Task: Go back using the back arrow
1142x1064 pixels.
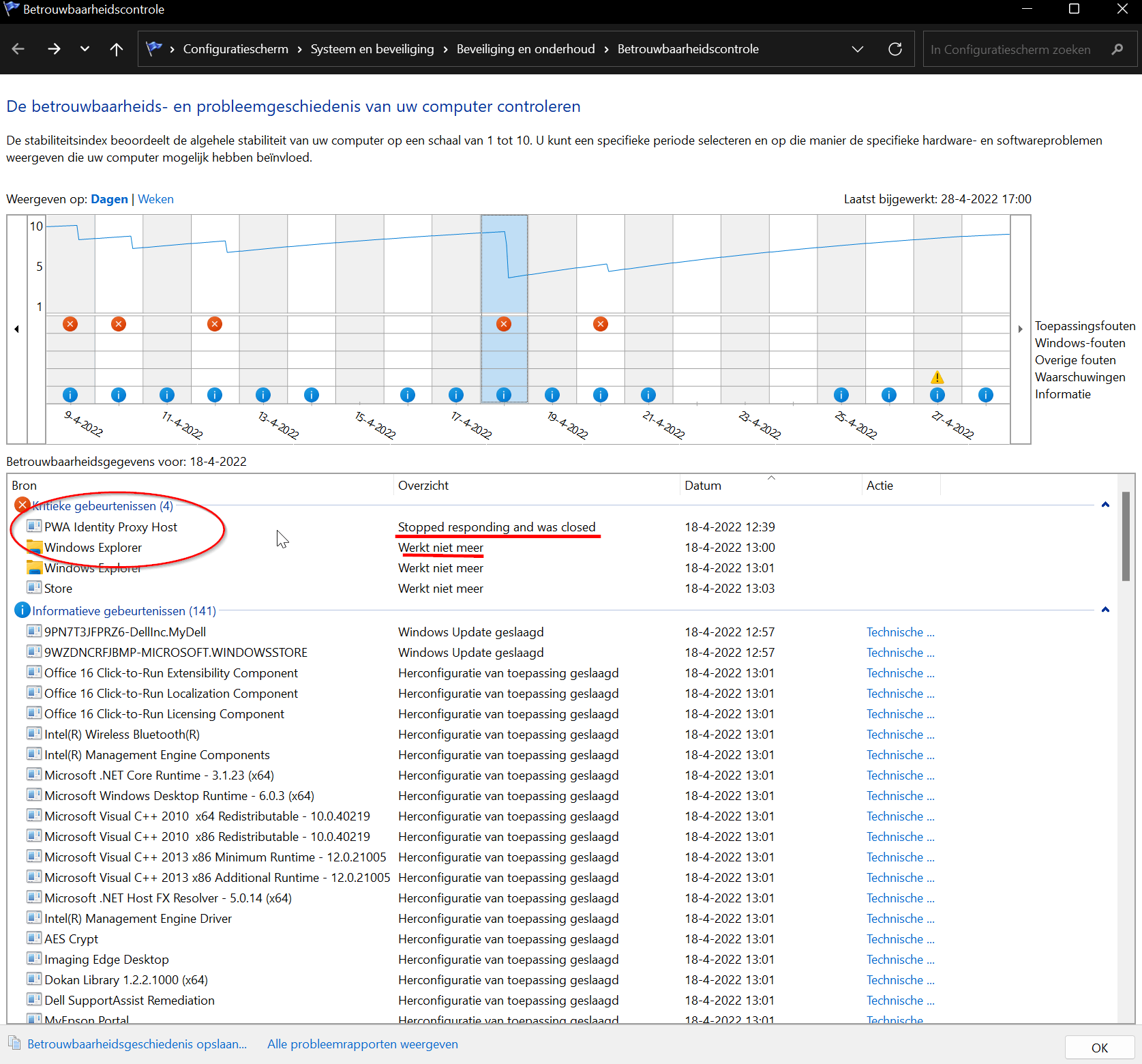Action: [18, 49]
